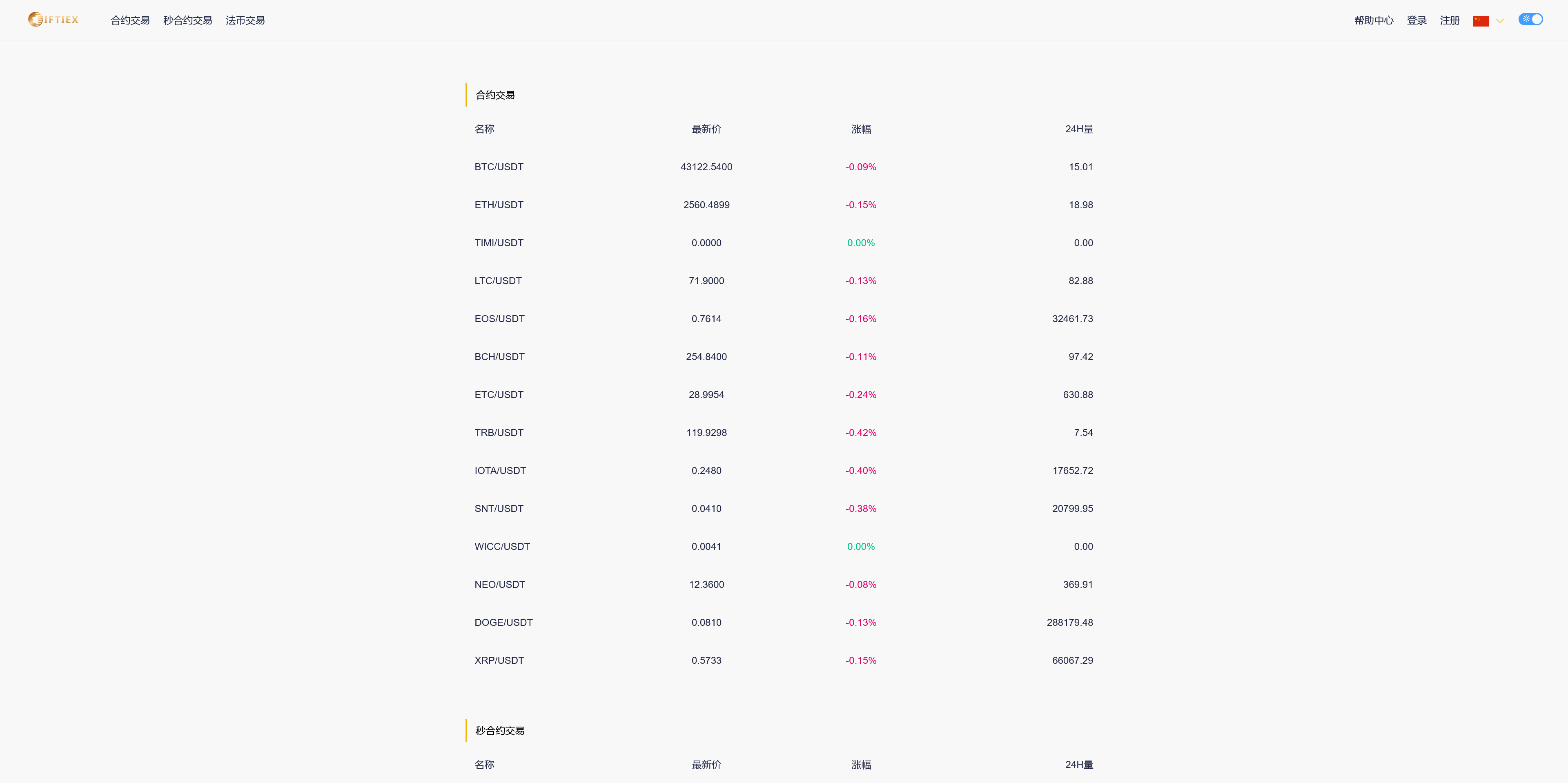Image resolution: width=1568 pixels, height=783 pixels.
Task: Open the 合约交易 nav menu
Action: 130,20
